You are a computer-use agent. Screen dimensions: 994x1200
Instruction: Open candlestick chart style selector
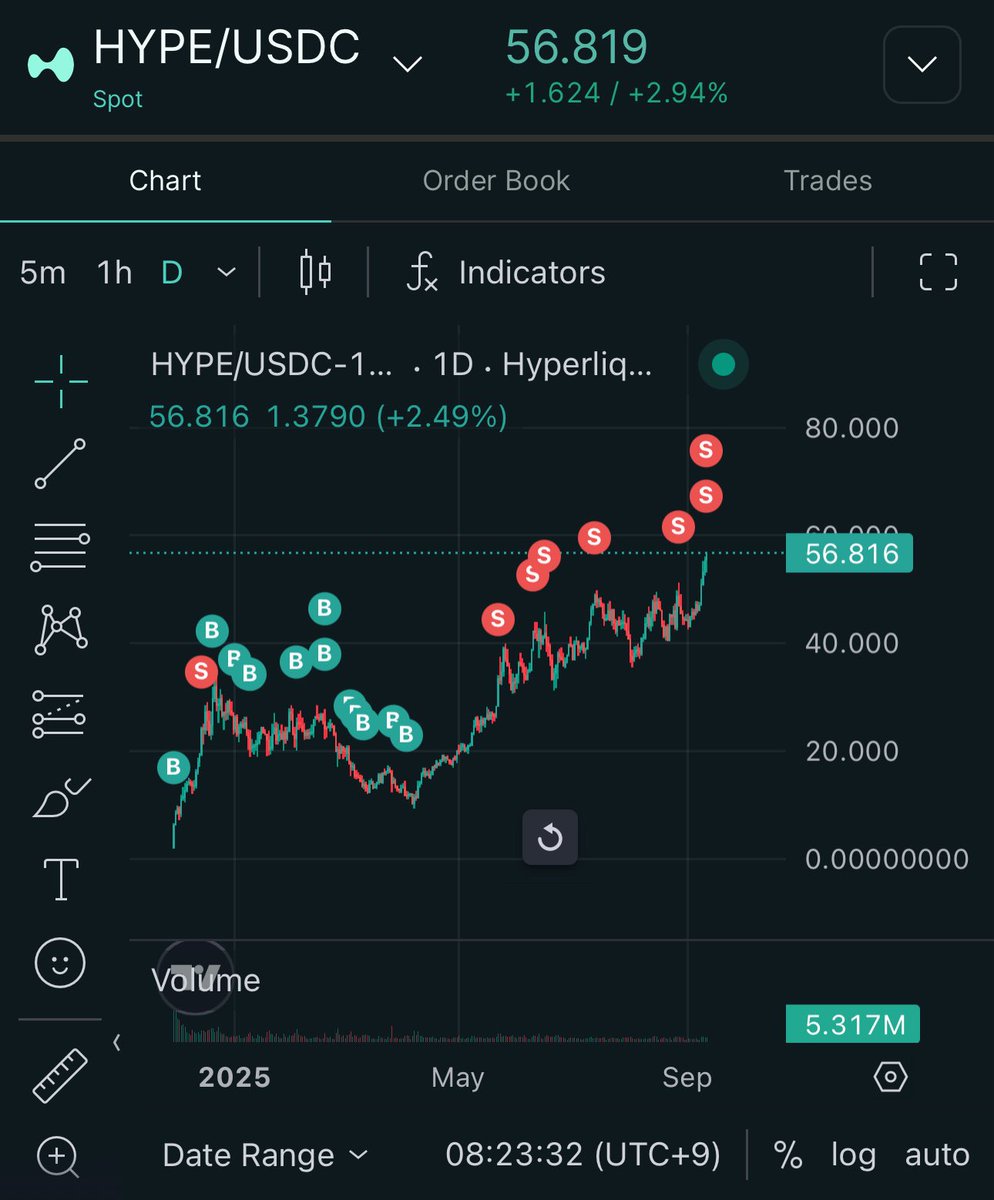[x=316, y=272]
